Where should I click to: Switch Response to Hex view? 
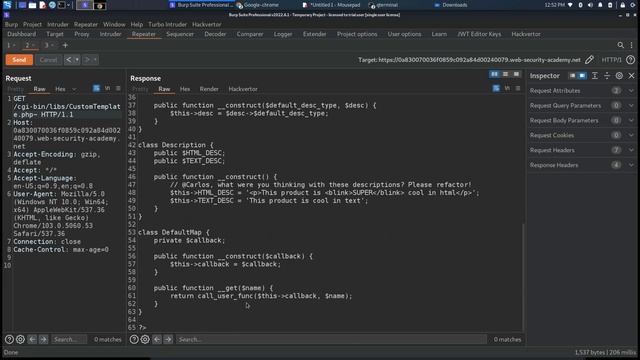(x=185, y=89)
